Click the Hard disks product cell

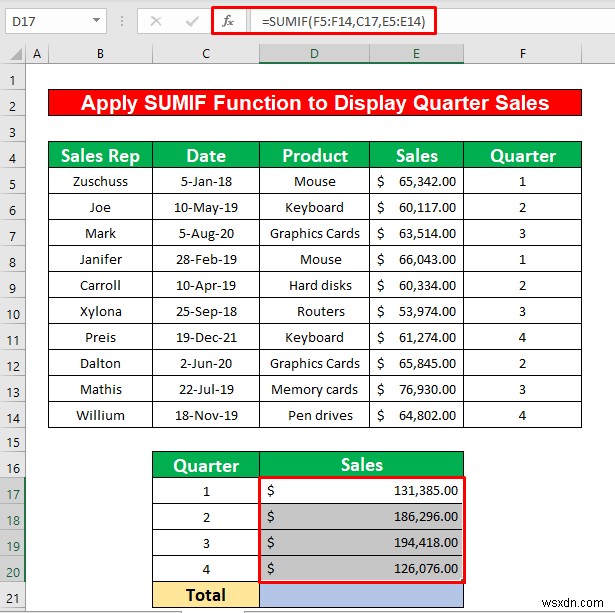[314, 285]
